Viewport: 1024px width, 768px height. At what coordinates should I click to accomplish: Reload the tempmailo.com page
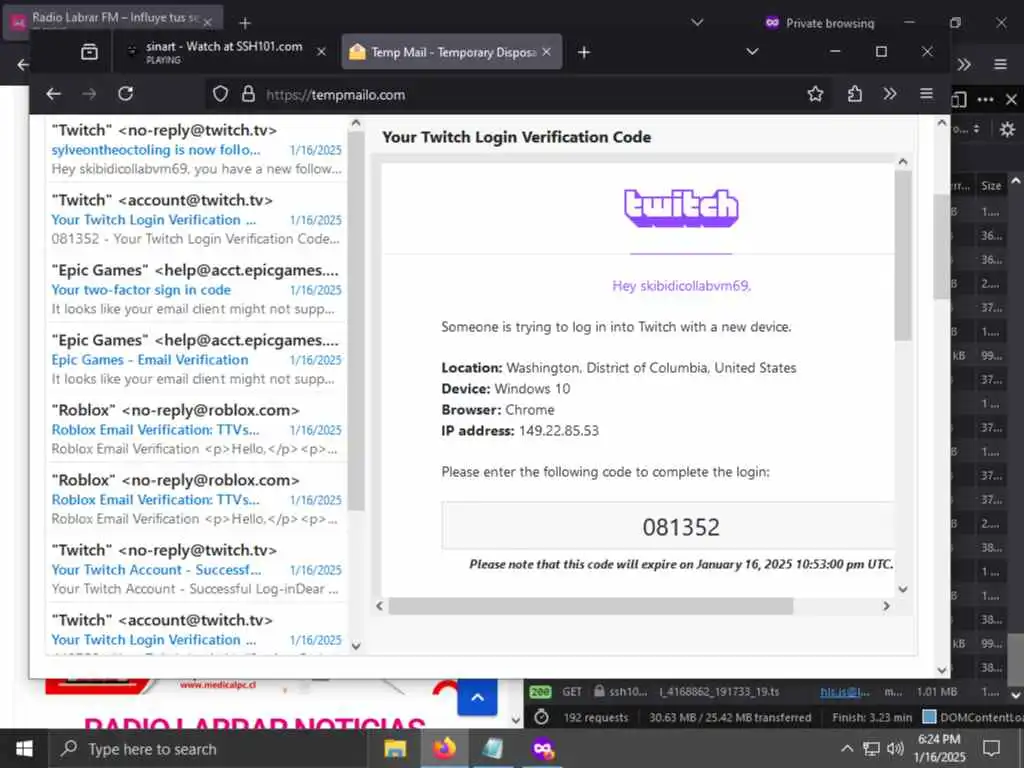pos(125,93)
